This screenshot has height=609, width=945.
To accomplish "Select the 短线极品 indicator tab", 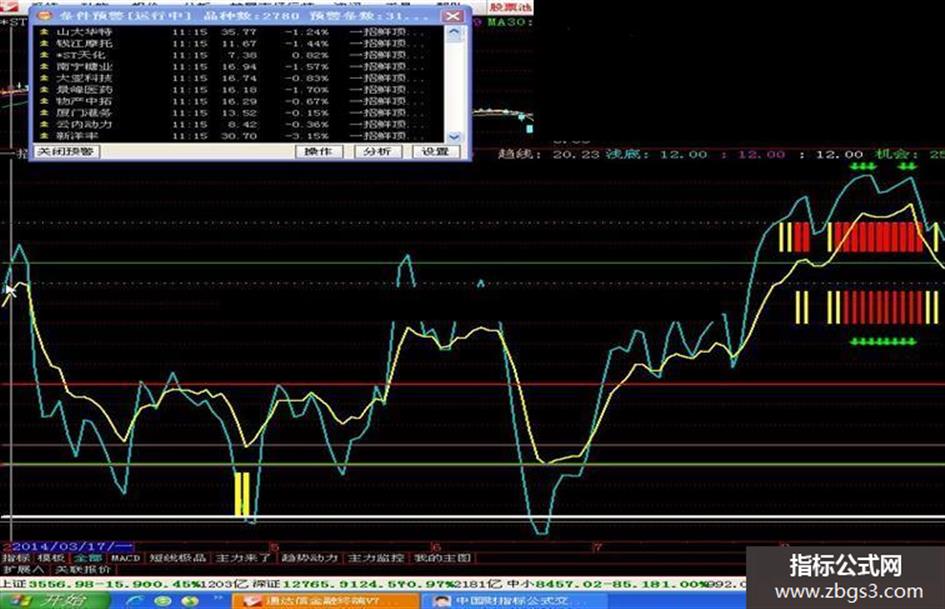I will (x=178, y=558).
